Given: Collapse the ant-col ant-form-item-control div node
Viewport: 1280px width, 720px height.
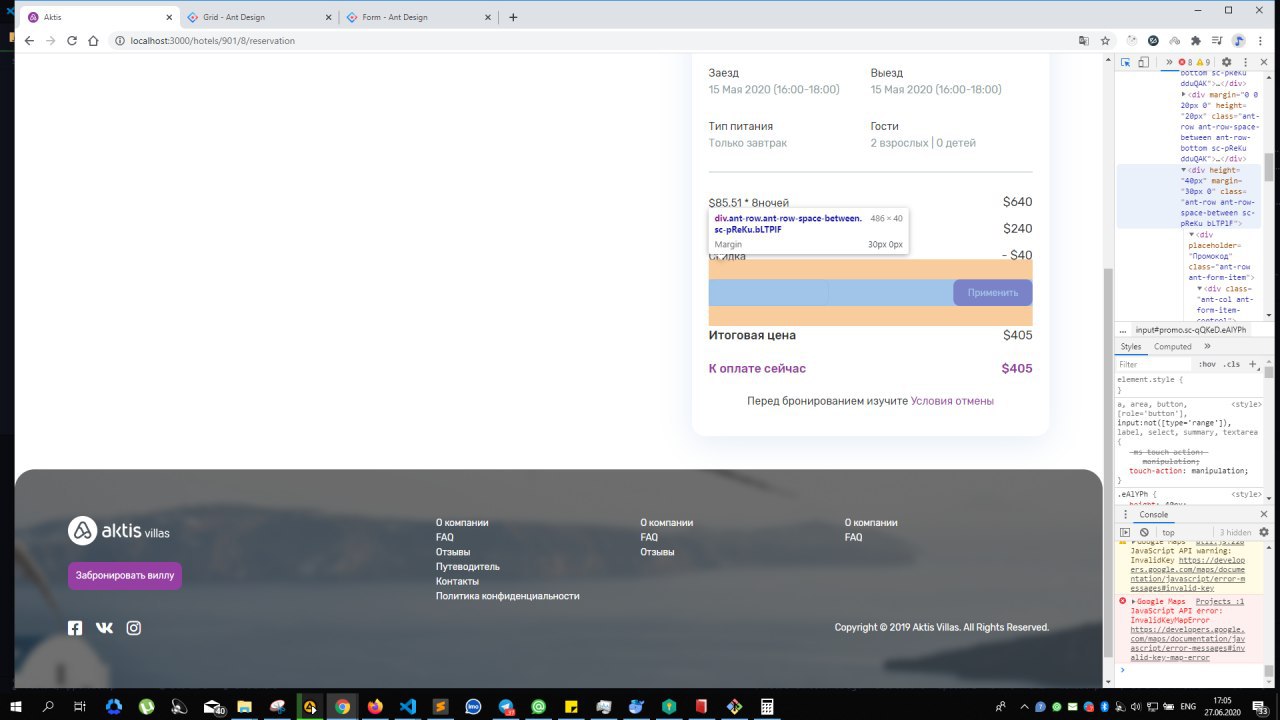Looking at the screenshot, I should click(x=1201, y=288).
